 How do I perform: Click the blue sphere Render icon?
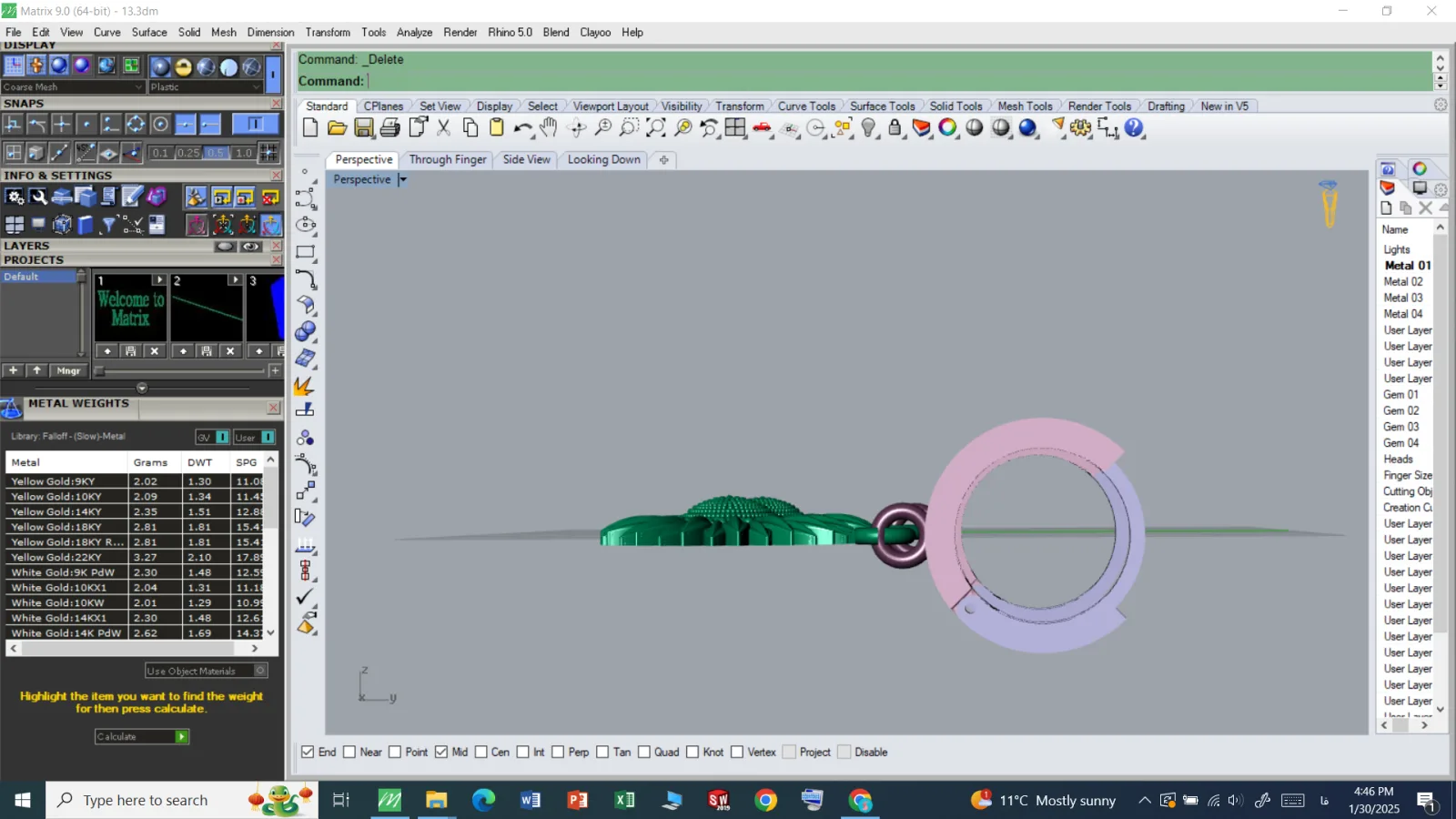click(1028, 128)
